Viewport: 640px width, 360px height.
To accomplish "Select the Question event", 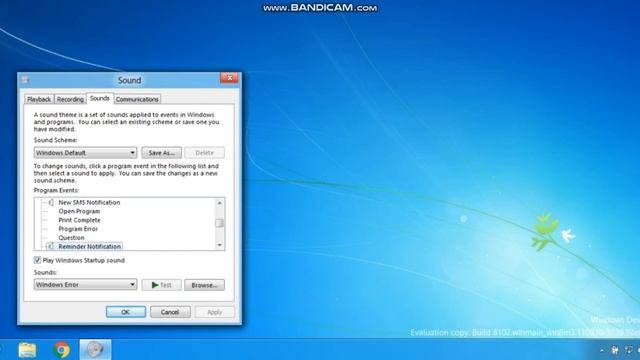I will point(71,238).
